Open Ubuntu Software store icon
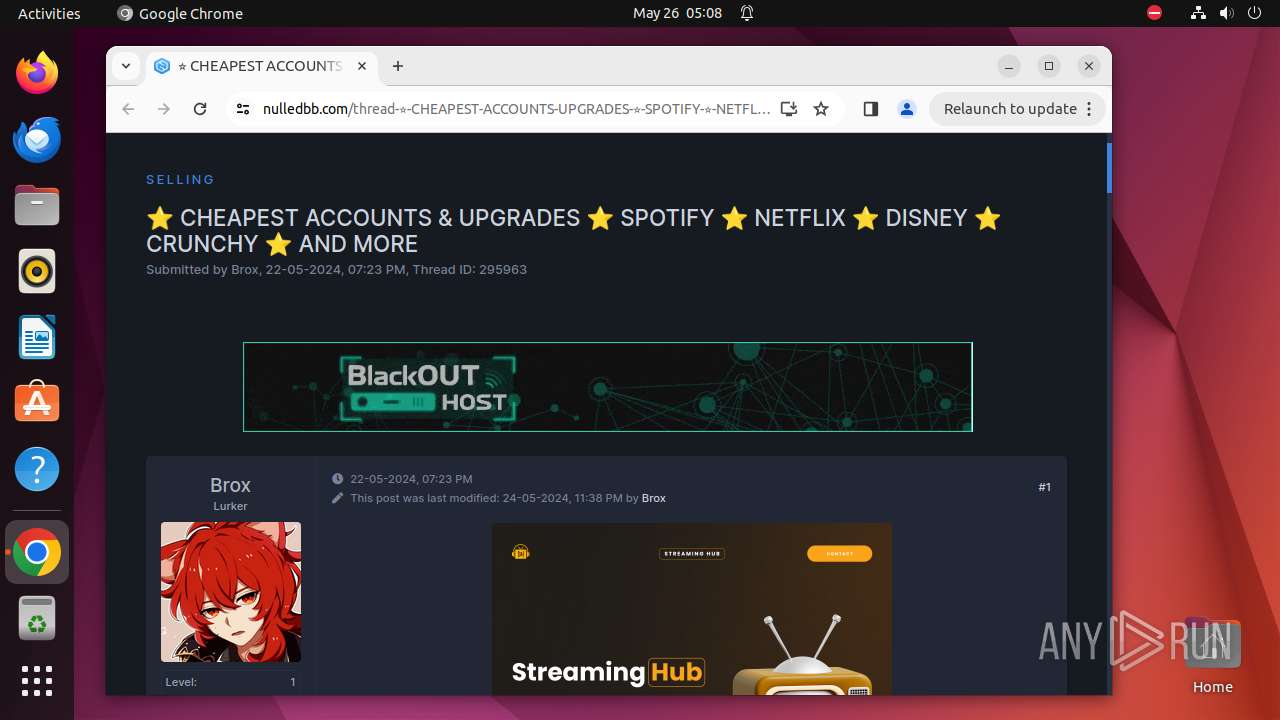Viewport: 1280px width, 720px height. (x=37, y=403)
